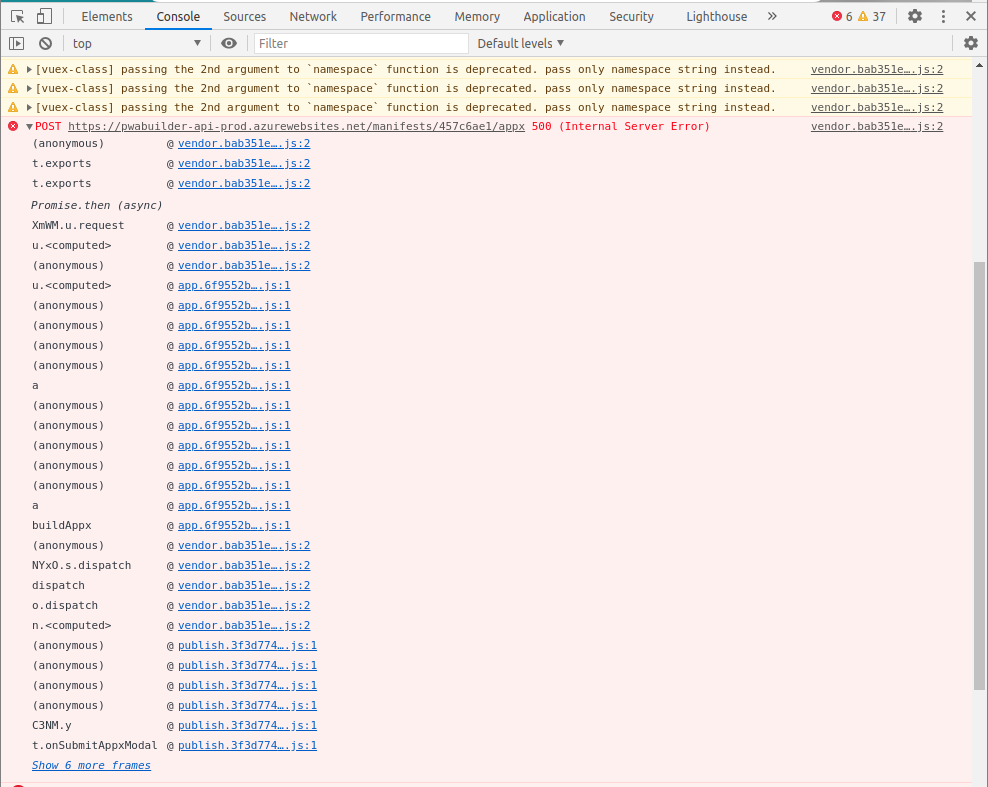
Task: Expand the third vuex-class warning message
Action: click(x=29, y=107)
